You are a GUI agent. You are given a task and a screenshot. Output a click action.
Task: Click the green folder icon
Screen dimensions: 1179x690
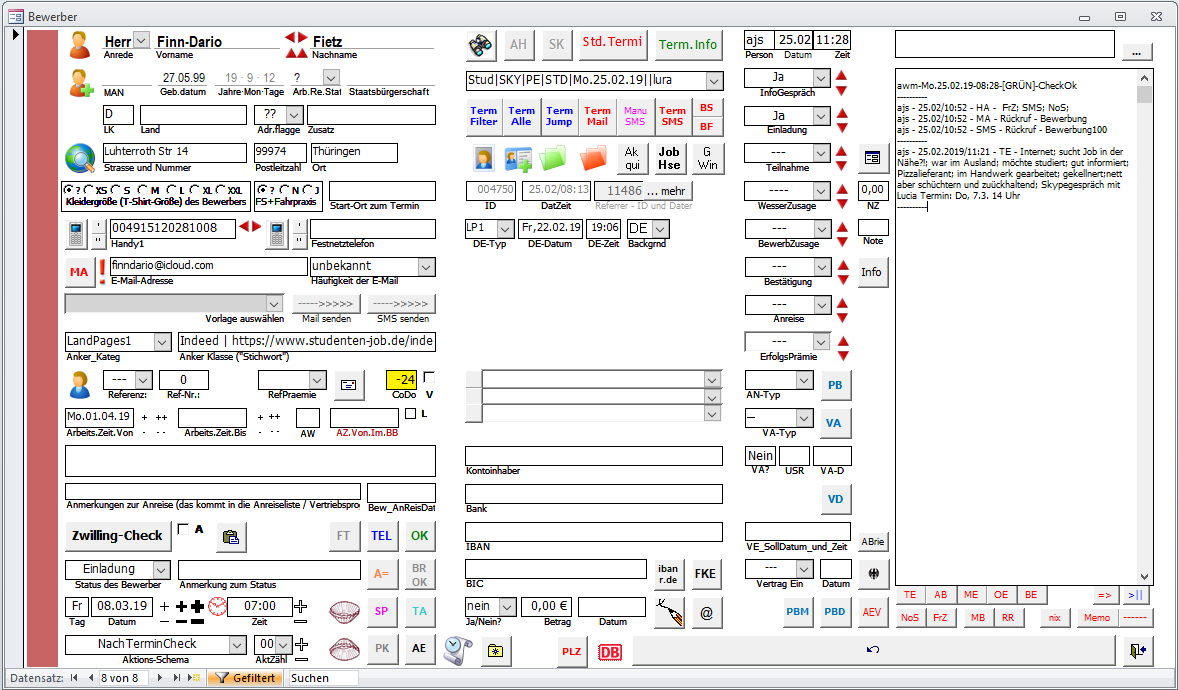click(x=553, y=158)
